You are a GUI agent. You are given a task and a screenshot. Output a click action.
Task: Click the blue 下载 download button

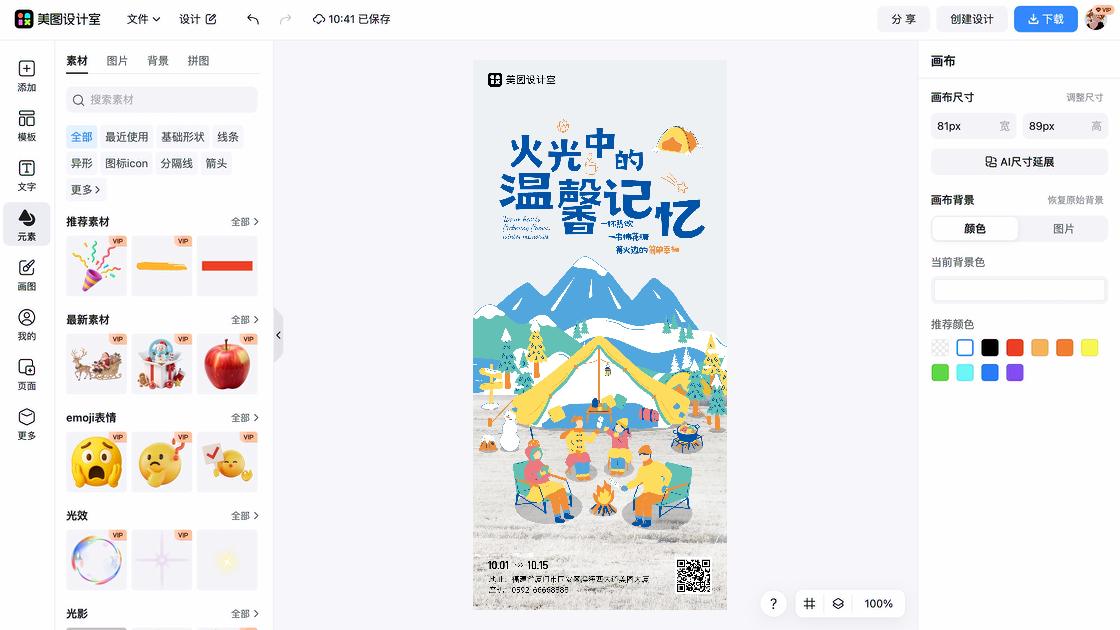(1046, 19)
